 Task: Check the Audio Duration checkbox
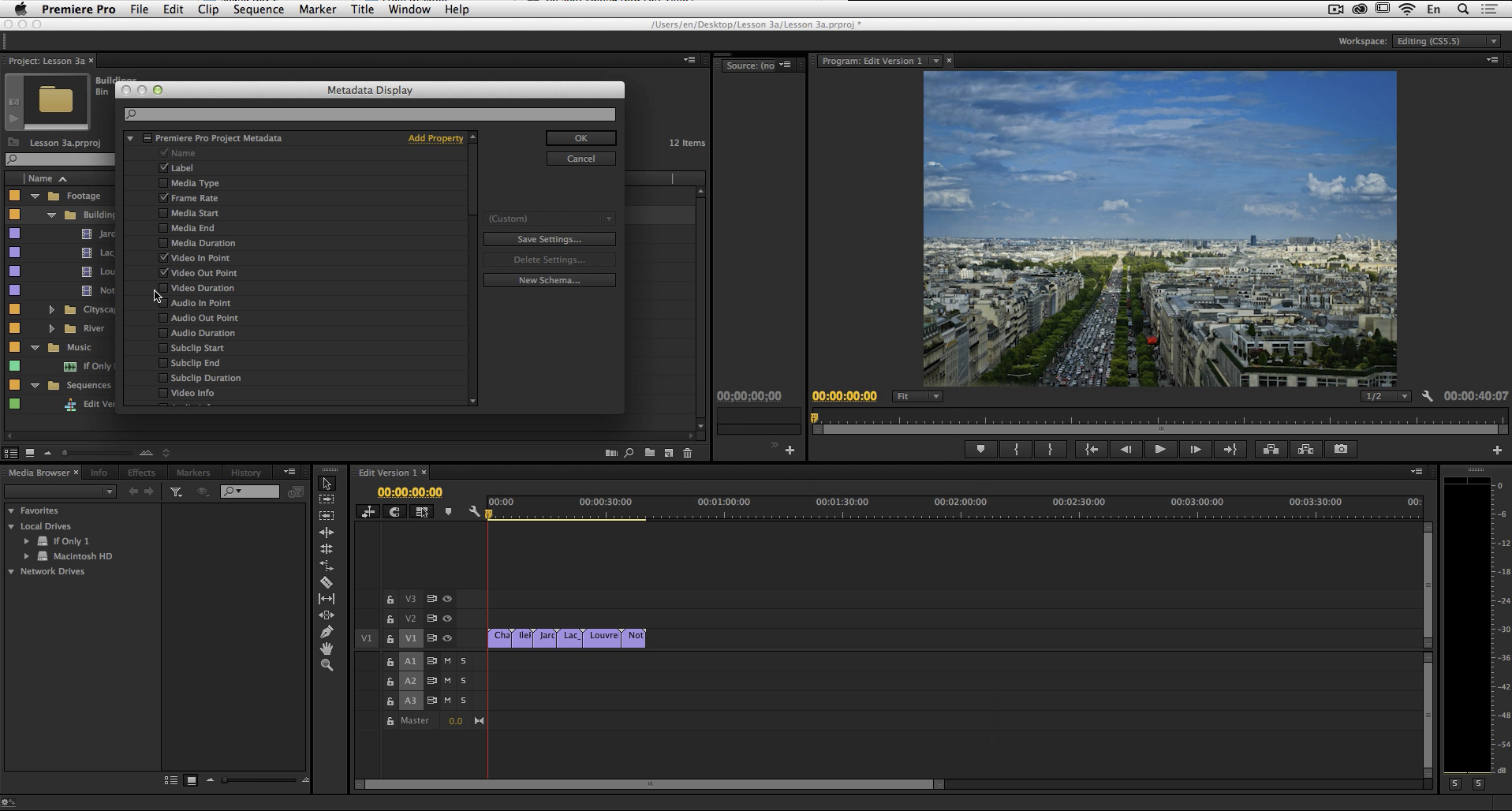pyautogui.click(x=163, y=333)
